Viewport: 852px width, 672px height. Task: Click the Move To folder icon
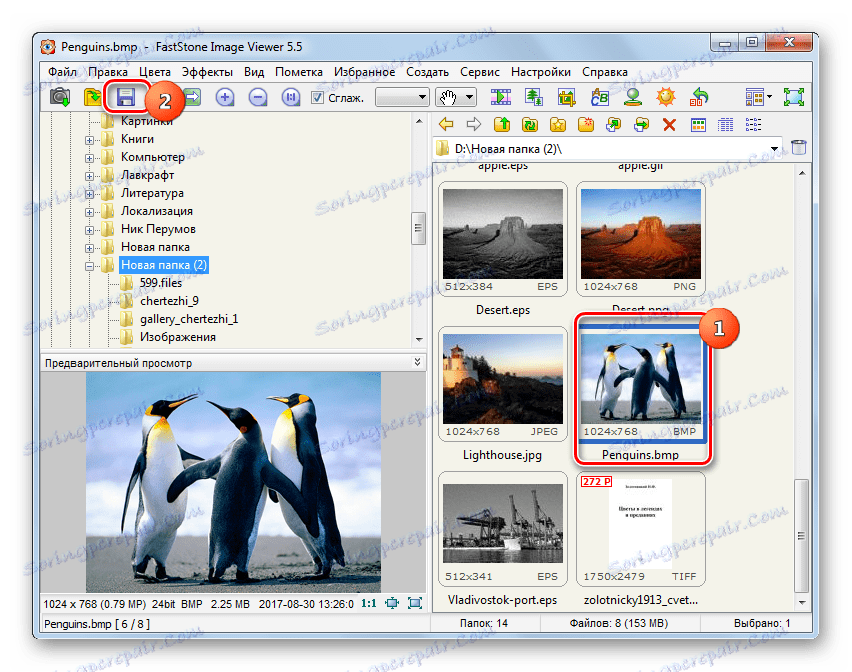641,124
